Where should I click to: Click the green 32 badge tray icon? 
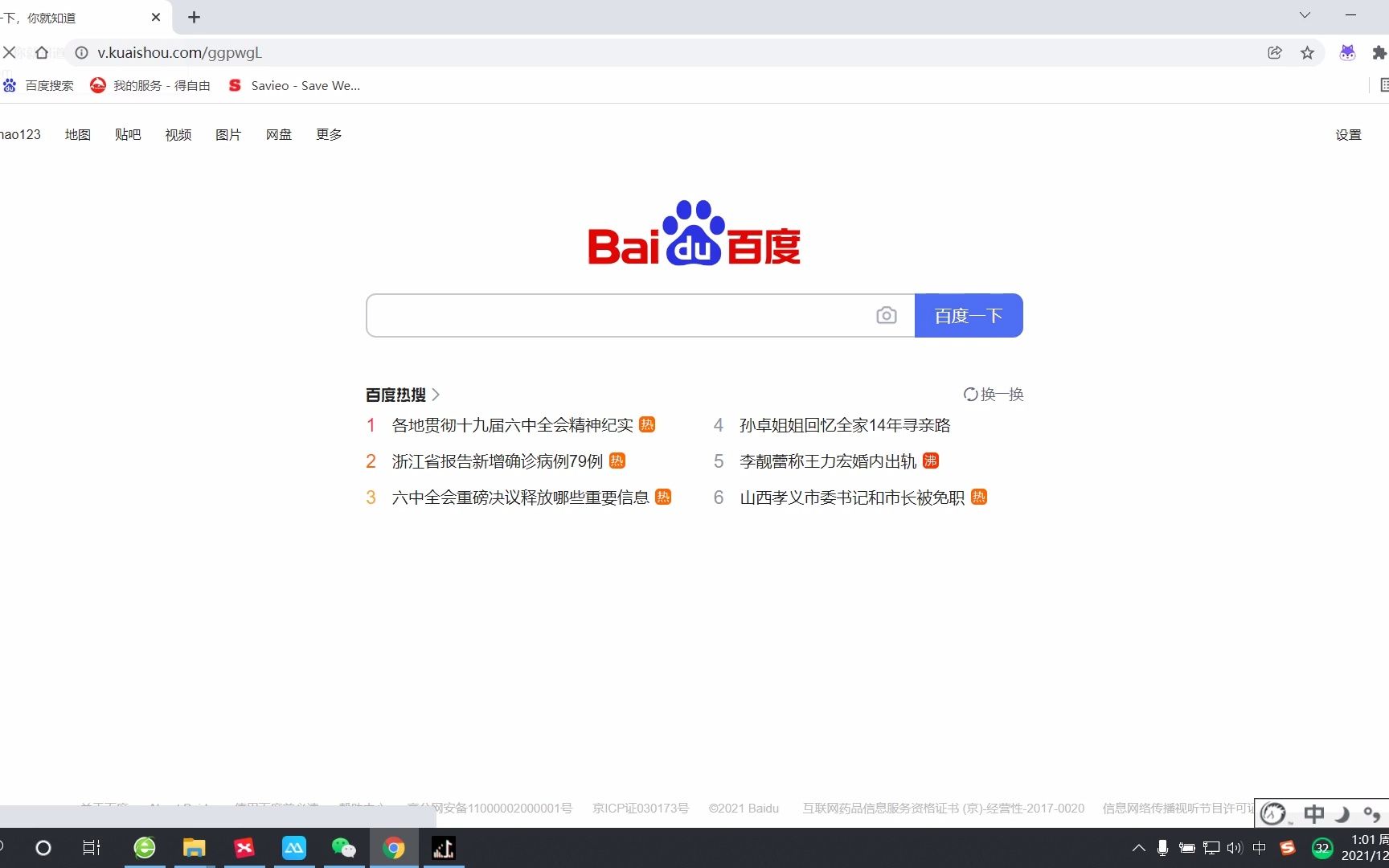(1321, 848)
